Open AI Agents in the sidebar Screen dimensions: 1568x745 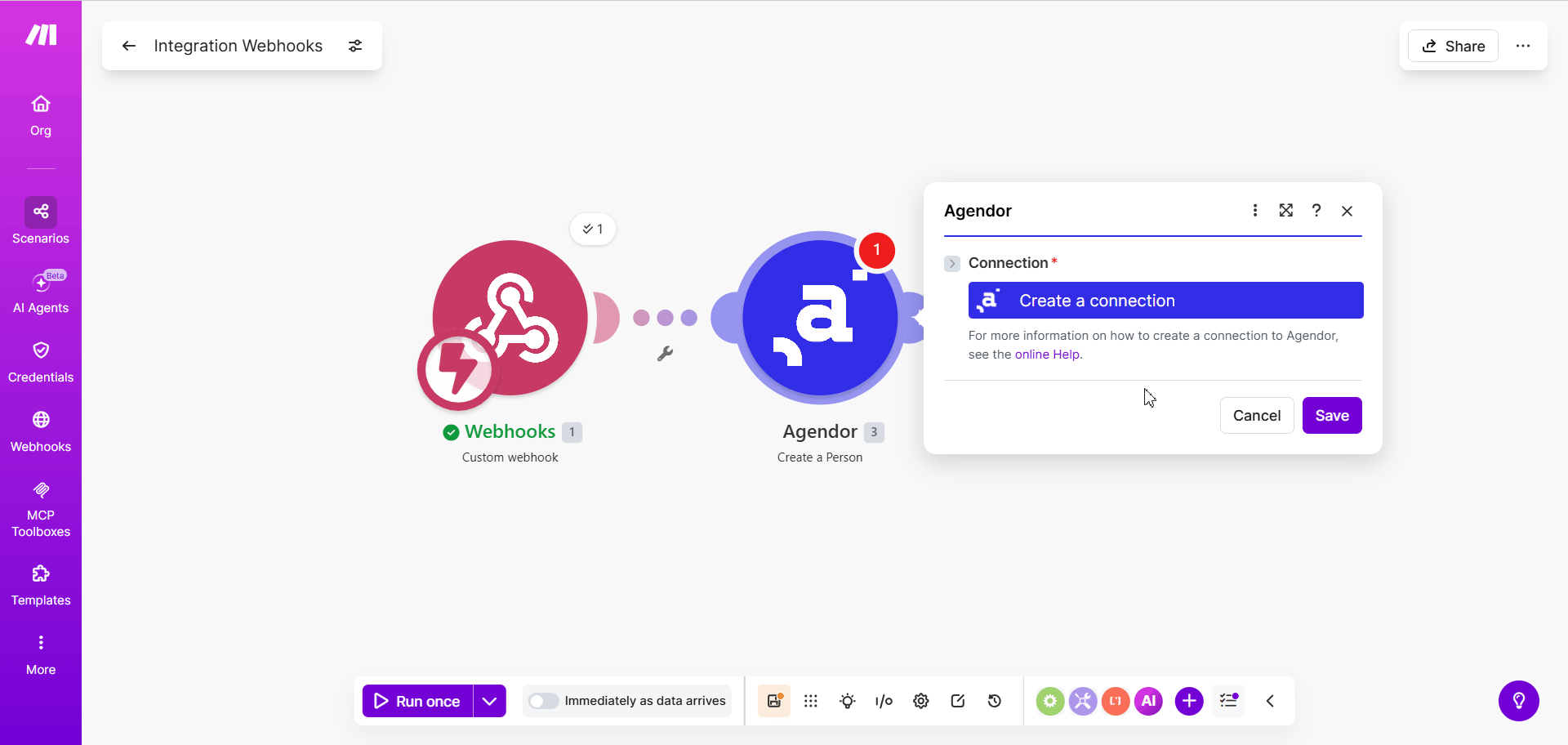click(x=41, y=292)
